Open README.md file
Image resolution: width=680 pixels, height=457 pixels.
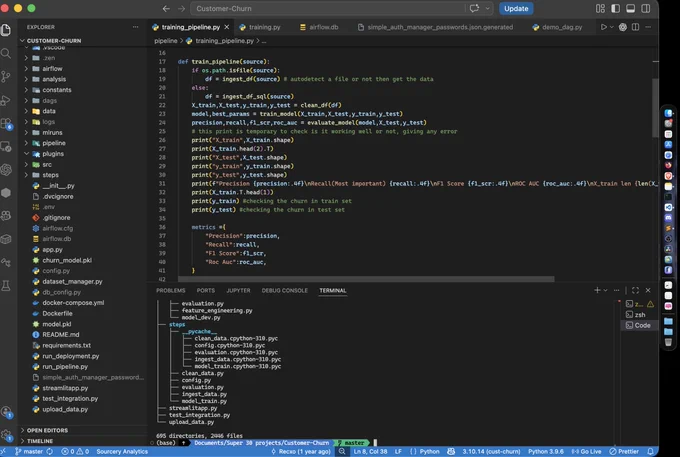click(61, 335)
